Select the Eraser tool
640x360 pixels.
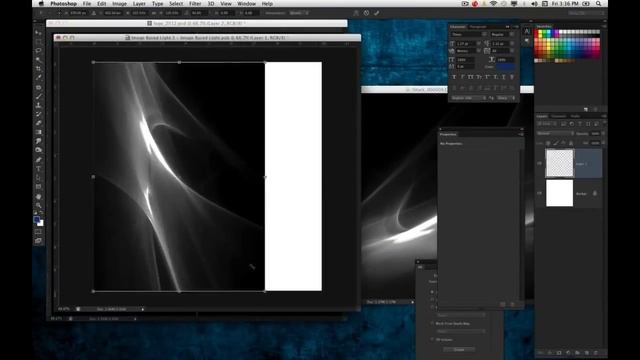coord(38,123)
